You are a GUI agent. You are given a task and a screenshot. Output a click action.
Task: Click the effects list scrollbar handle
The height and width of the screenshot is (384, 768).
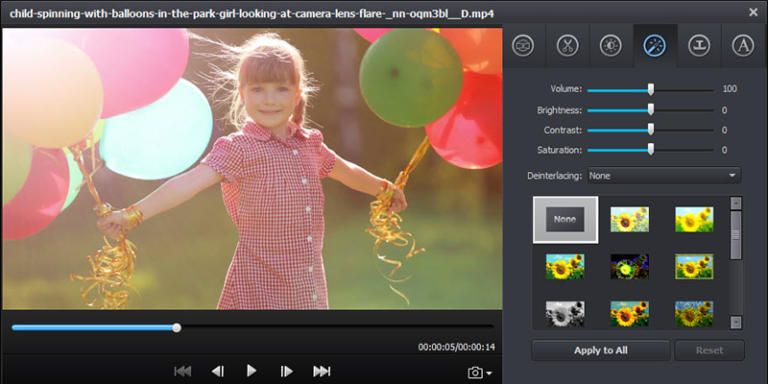coord(736,235)
